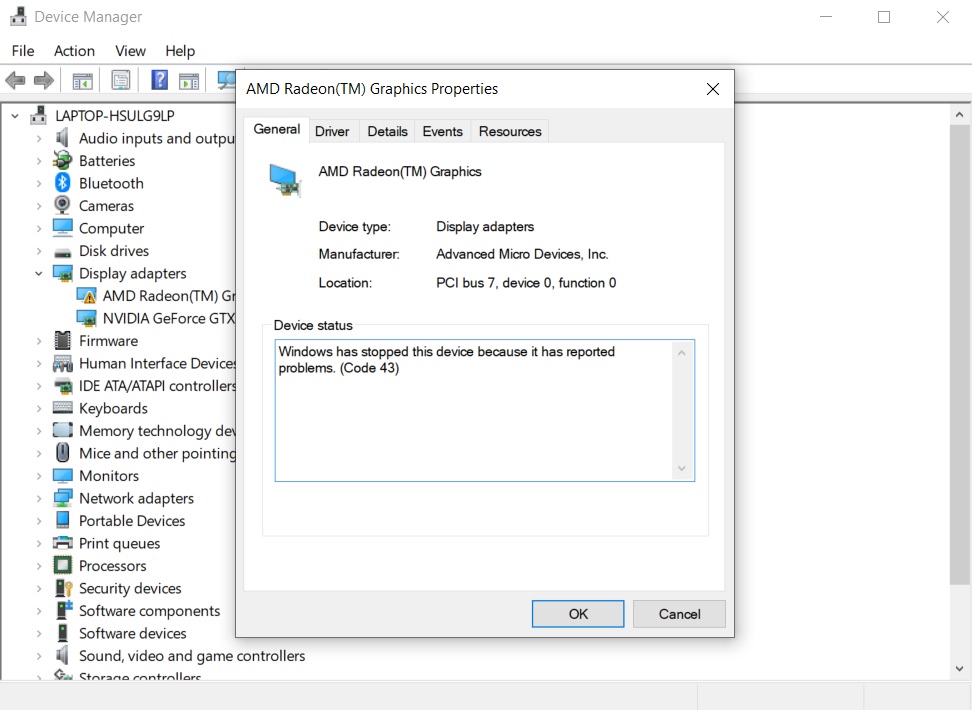Expand the Computer category
972x710 pixels.
[x=38, y=228]
